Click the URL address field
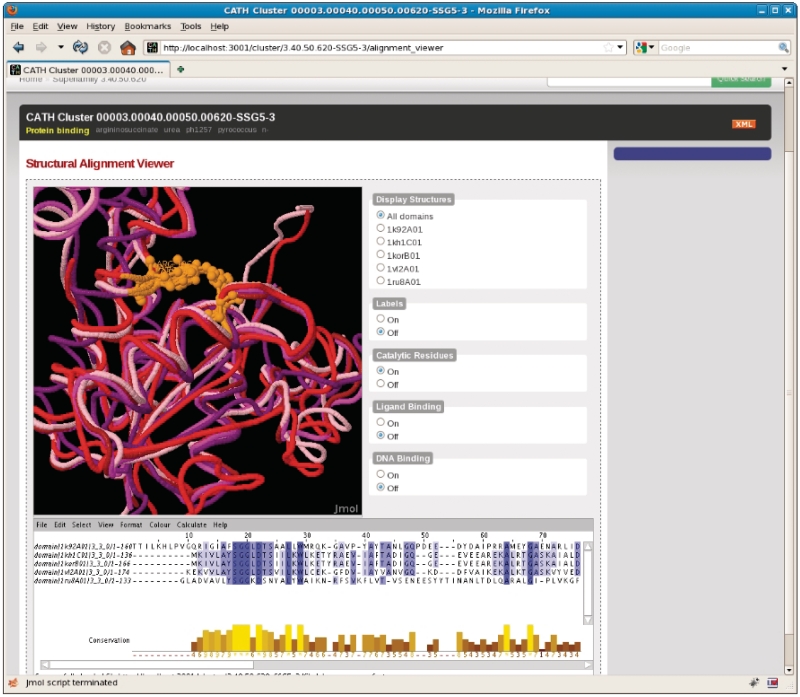 click(x=380, y=47)
